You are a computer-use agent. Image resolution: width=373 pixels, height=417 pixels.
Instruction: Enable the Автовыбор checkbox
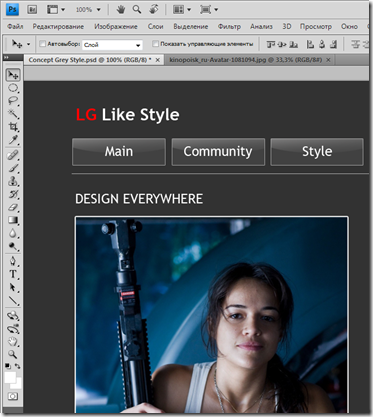coord(42,44)
